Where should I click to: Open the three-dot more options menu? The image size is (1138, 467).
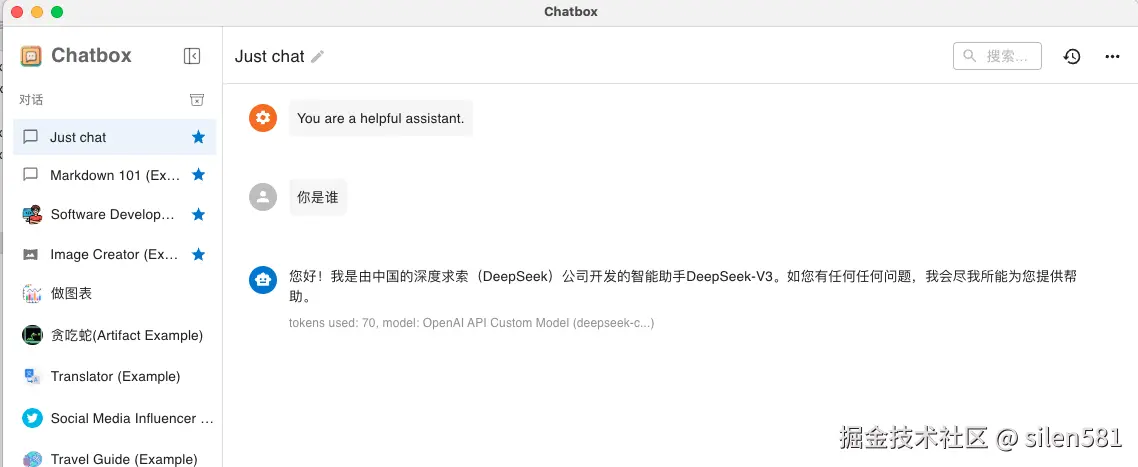point(1112,57)
